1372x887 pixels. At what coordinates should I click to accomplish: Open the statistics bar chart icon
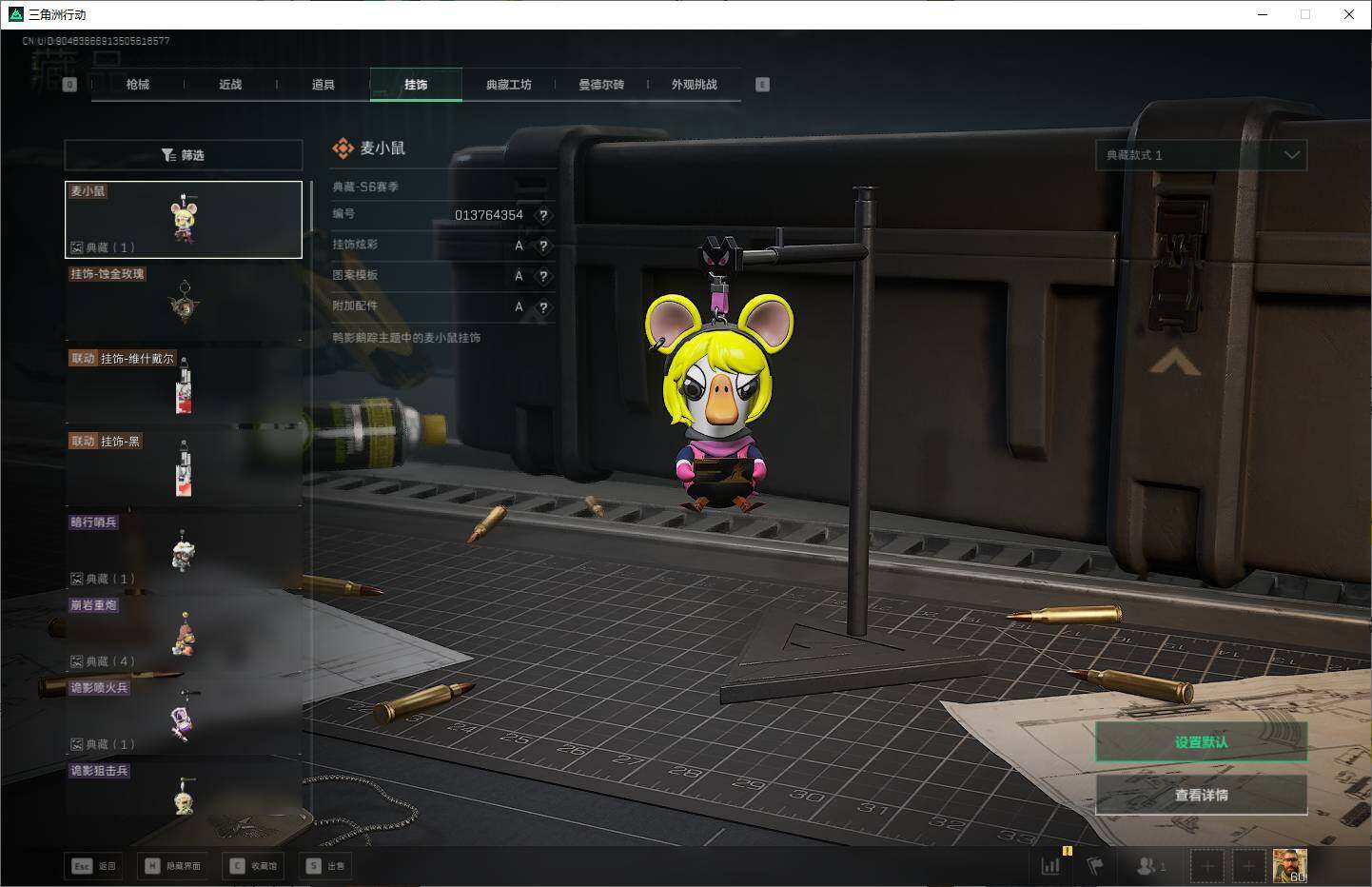coord(1050,866)
